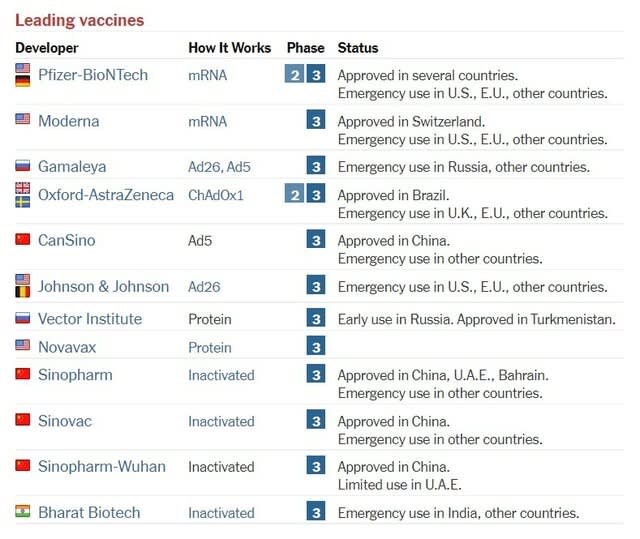Click the Russian flag next to Gamaleya
Screen dimensions: 640x539
click(23, 166)
